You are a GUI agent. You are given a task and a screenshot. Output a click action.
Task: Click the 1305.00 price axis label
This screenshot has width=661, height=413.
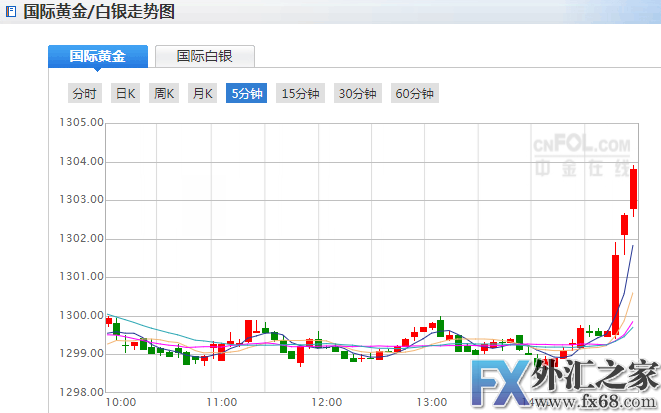coord(81,122)
